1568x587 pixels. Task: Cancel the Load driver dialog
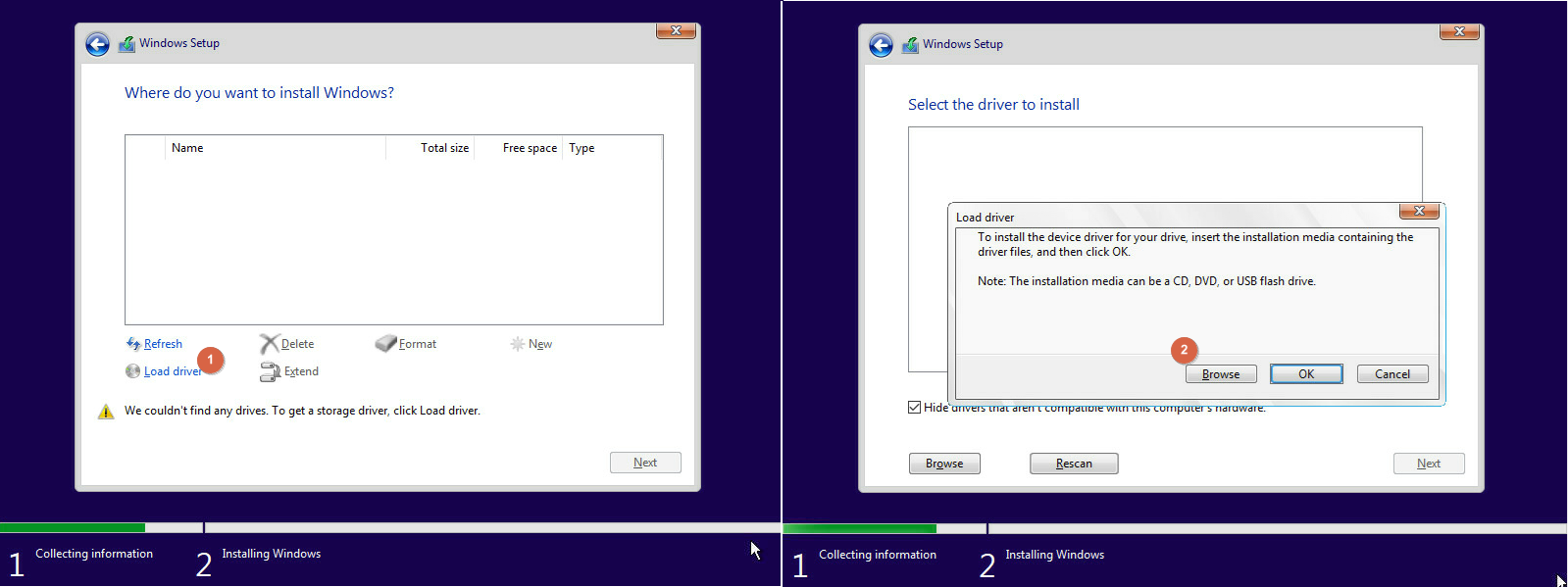point(1391,374)
